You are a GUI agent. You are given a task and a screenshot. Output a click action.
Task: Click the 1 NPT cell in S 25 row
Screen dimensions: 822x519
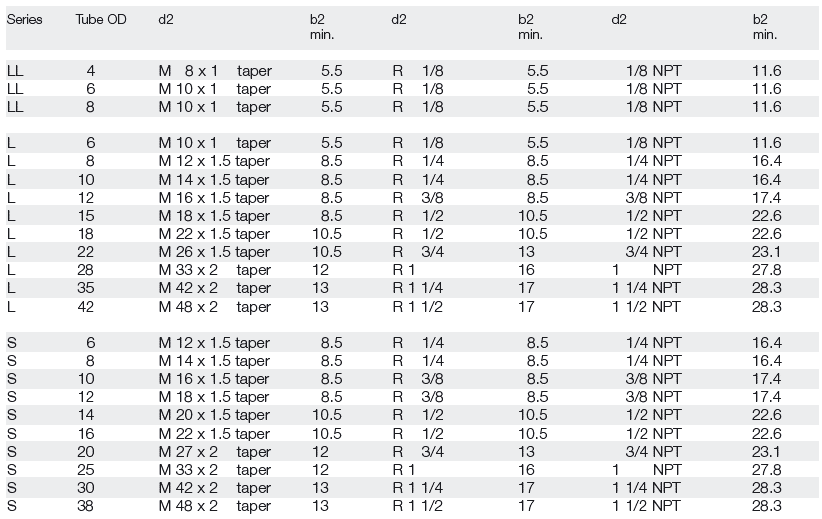(x=646, y=470)
